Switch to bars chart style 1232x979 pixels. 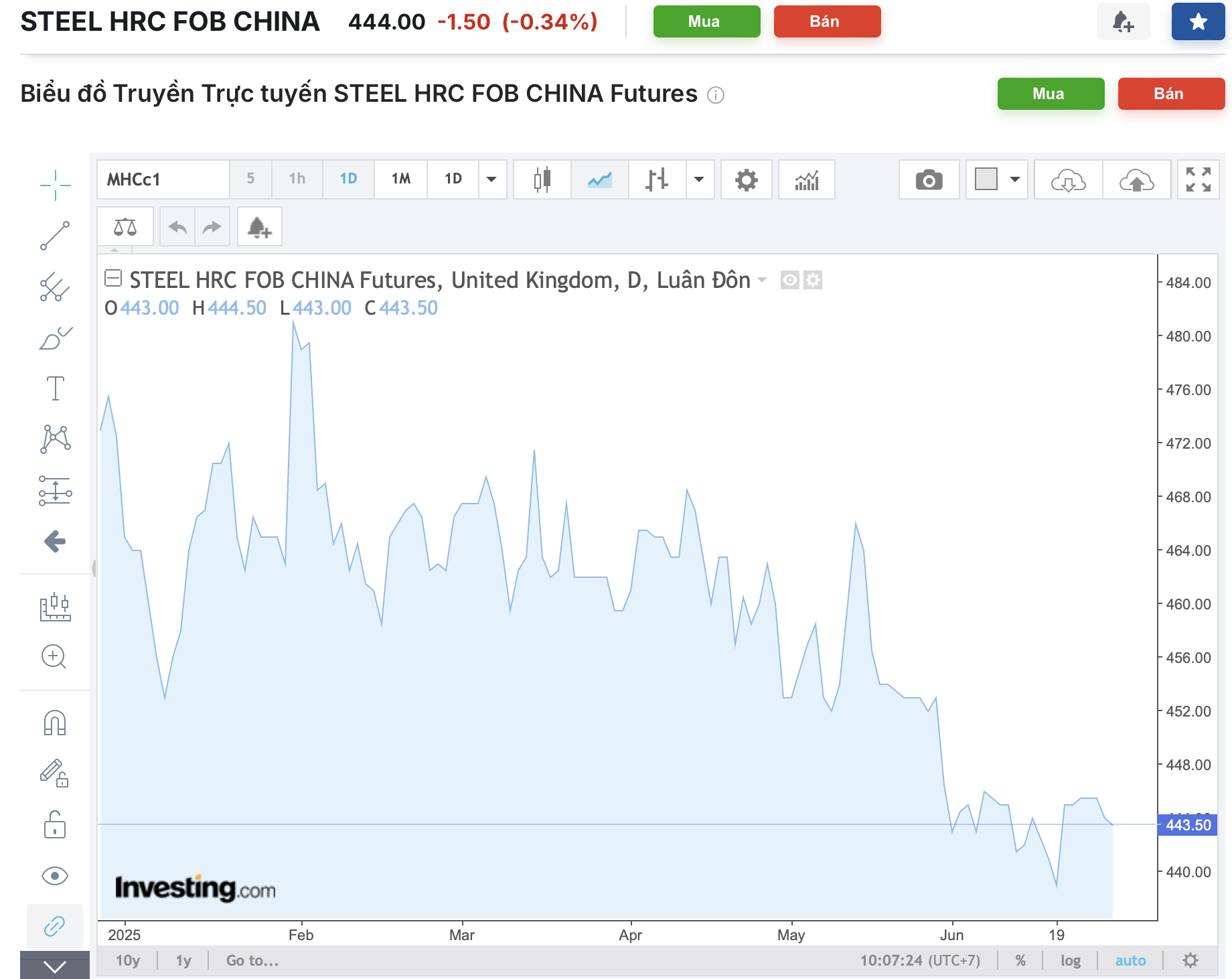pos(658,179)
